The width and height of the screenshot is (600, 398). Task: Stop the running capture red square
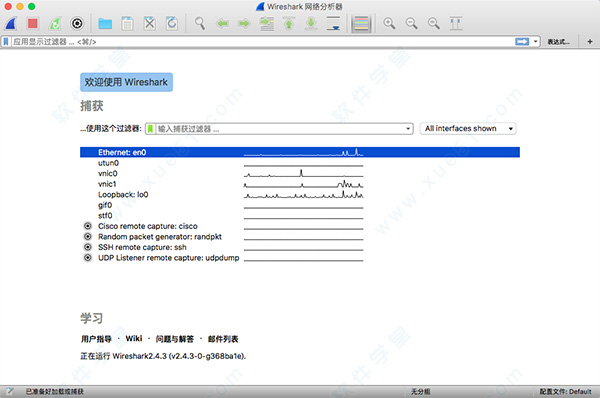33,24
